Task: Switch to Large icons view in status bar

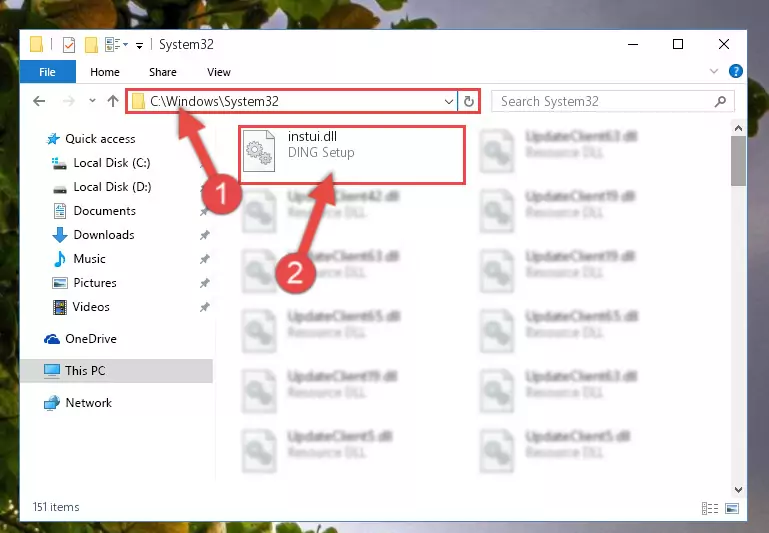Action: pyautogui.click(x=732, y=508)
